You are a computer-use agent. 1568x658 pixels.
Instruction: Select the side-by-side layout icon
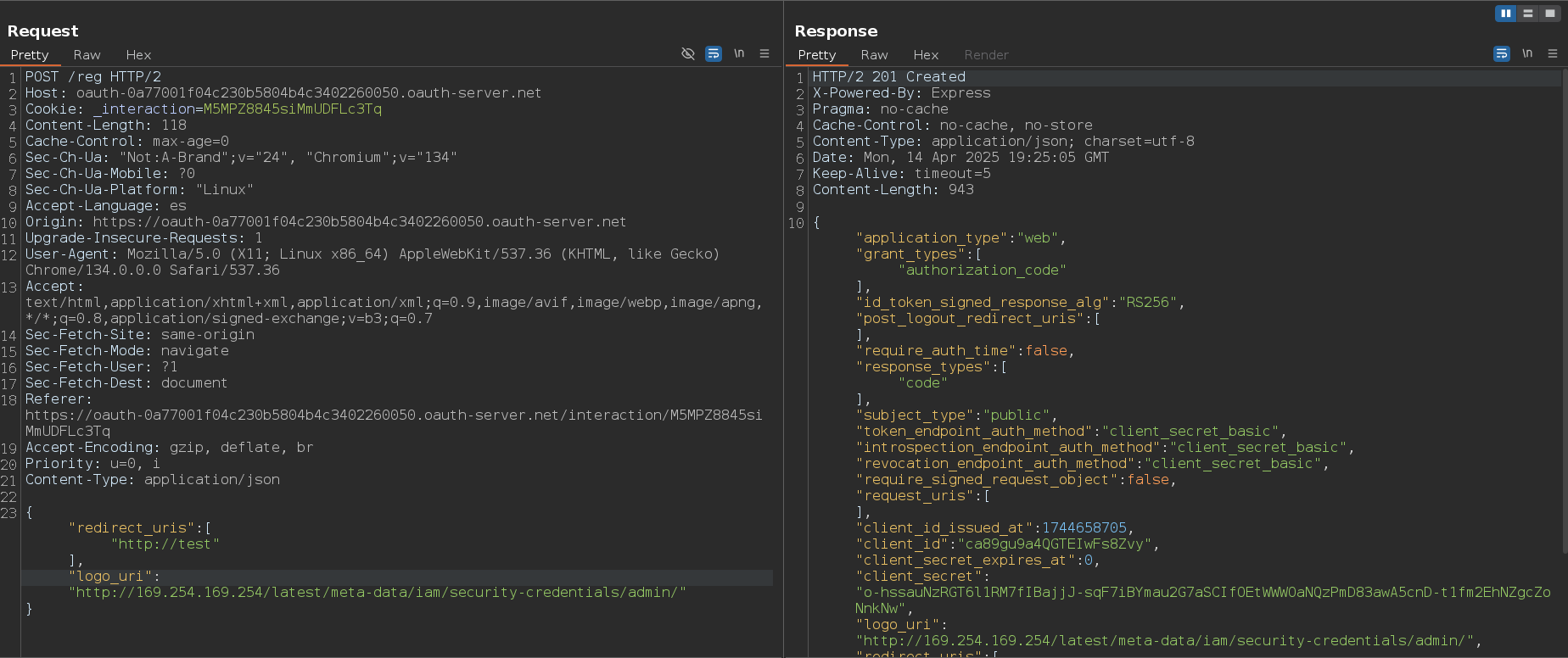1506,14
